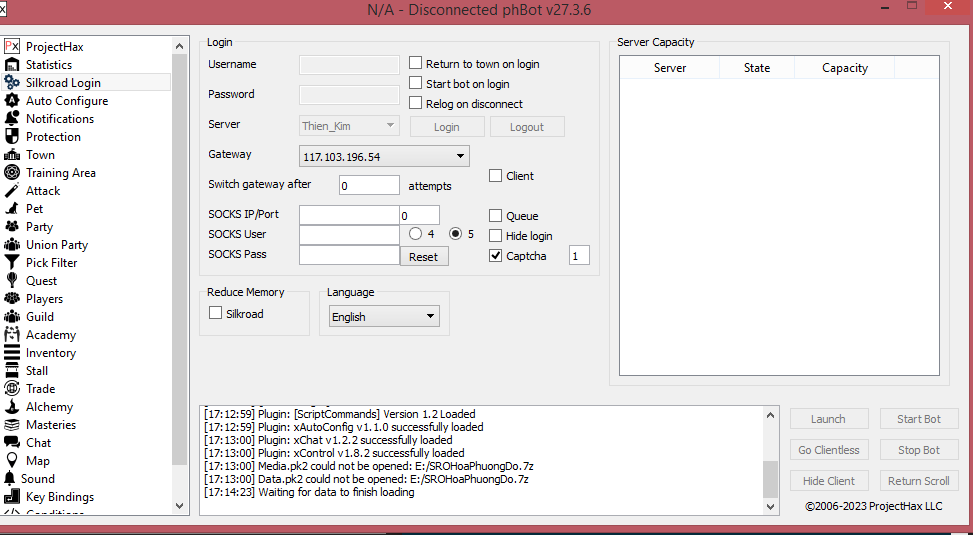Image resolution: width=973 pixels, height=535 pixels.
Task: Click the Protection shield icon in sidebar
Action: coord(12,137)
